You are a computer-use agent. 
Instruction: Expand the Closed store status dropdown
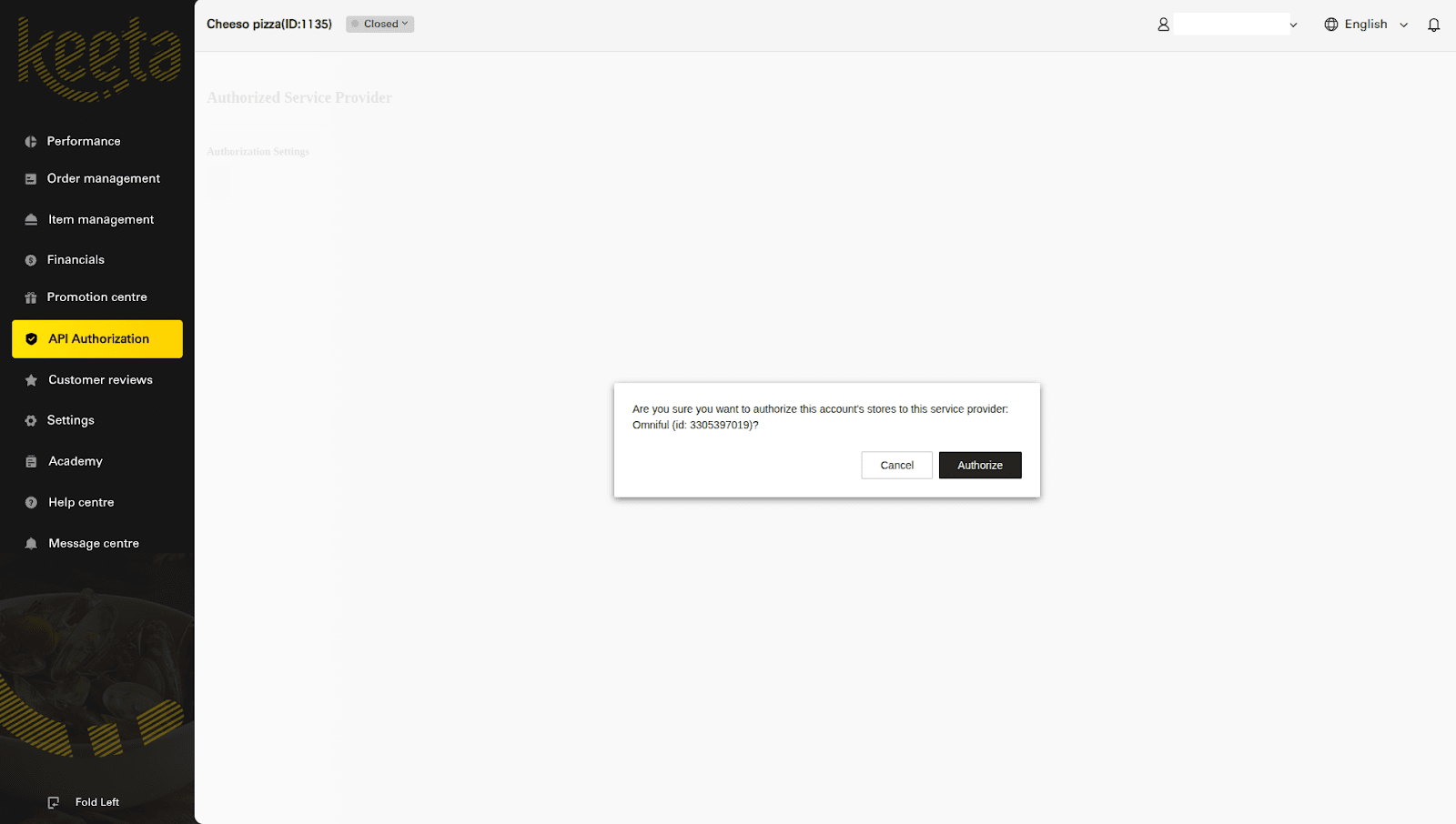[380, 25]
